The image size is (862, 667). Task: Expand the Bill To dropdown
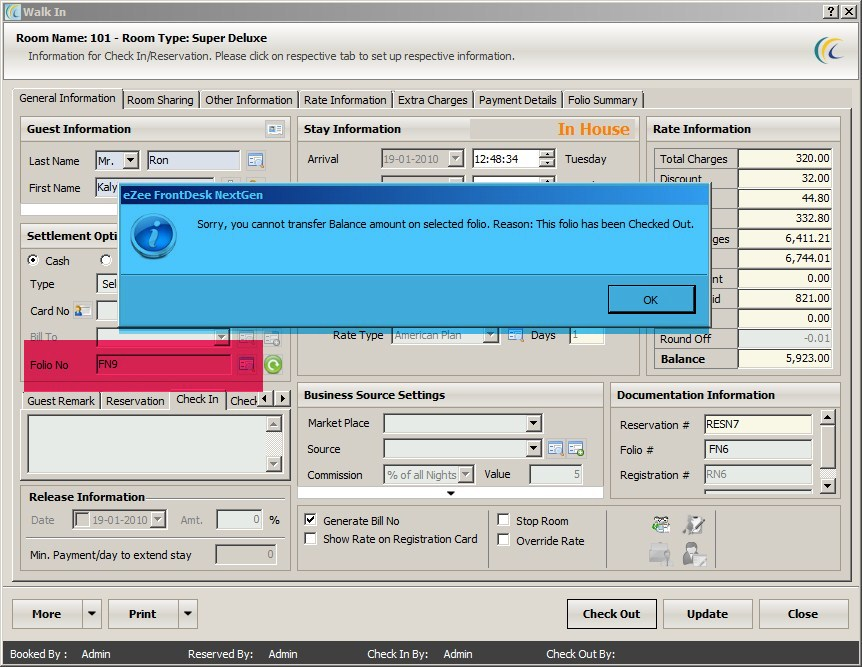pos(221,337)
